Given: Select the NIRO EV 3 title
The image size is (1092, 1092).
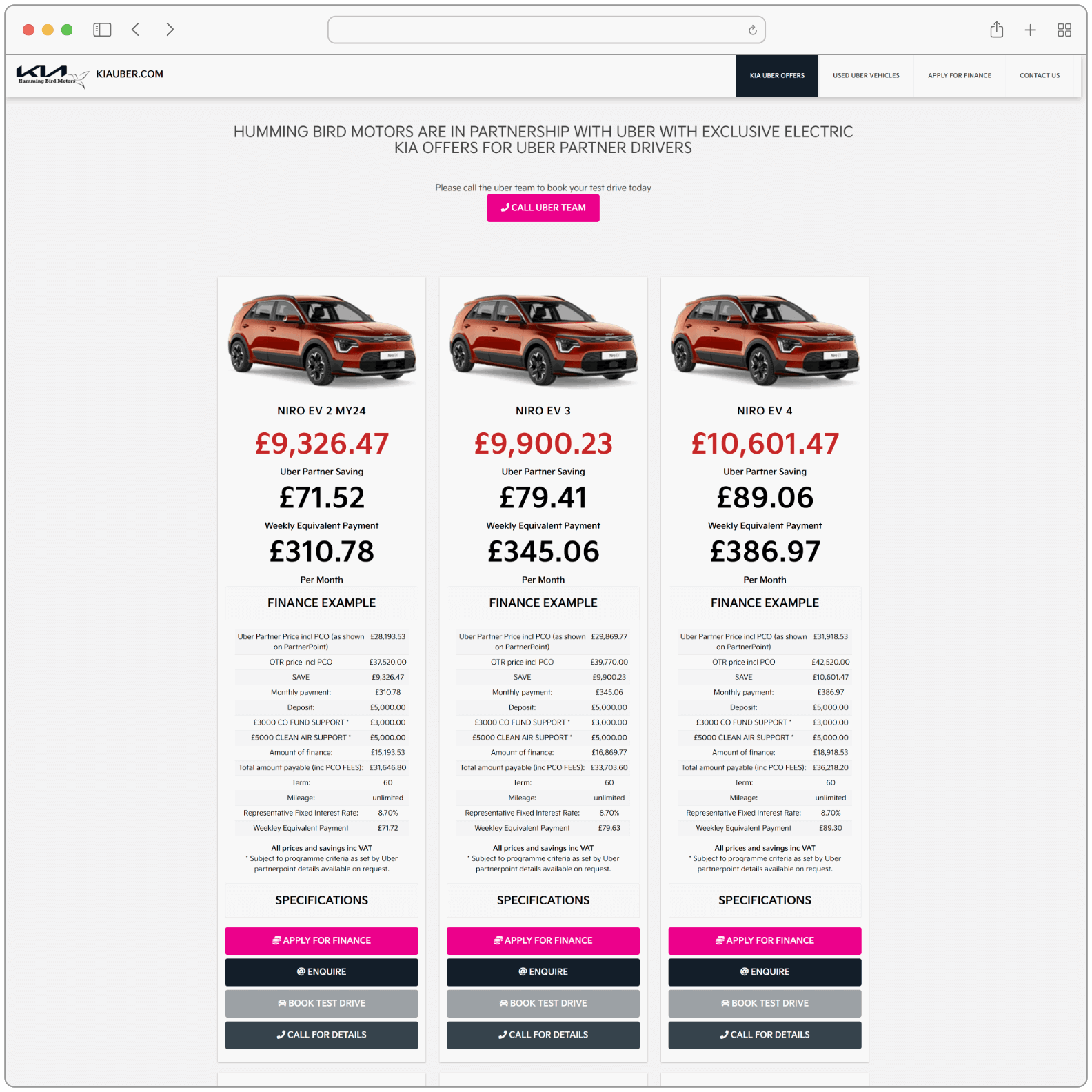Looking at the screenshot, I should point(543,411).
